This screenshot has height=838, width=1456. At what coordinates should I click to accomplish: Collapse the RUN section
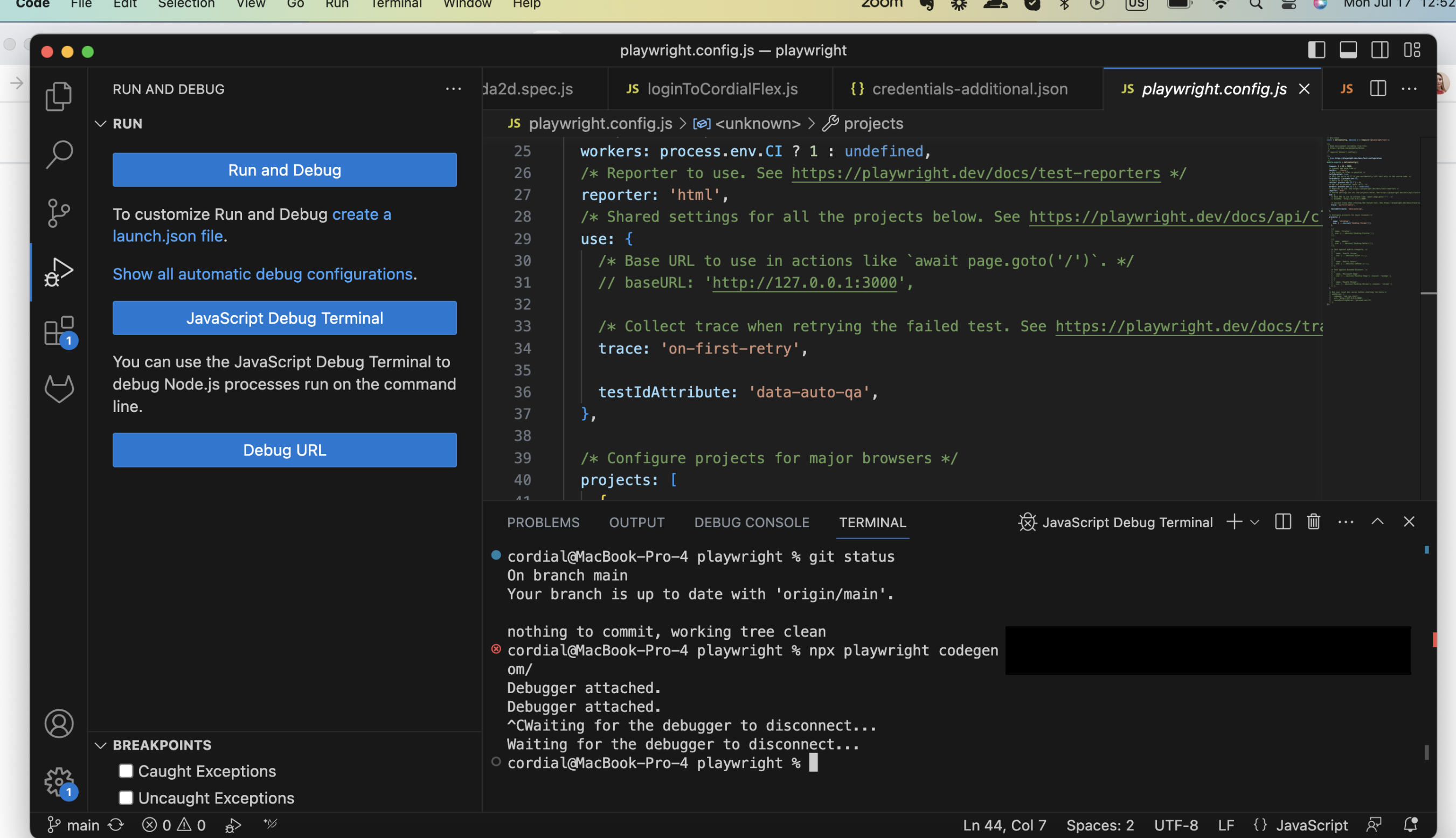tap(101, 123)
